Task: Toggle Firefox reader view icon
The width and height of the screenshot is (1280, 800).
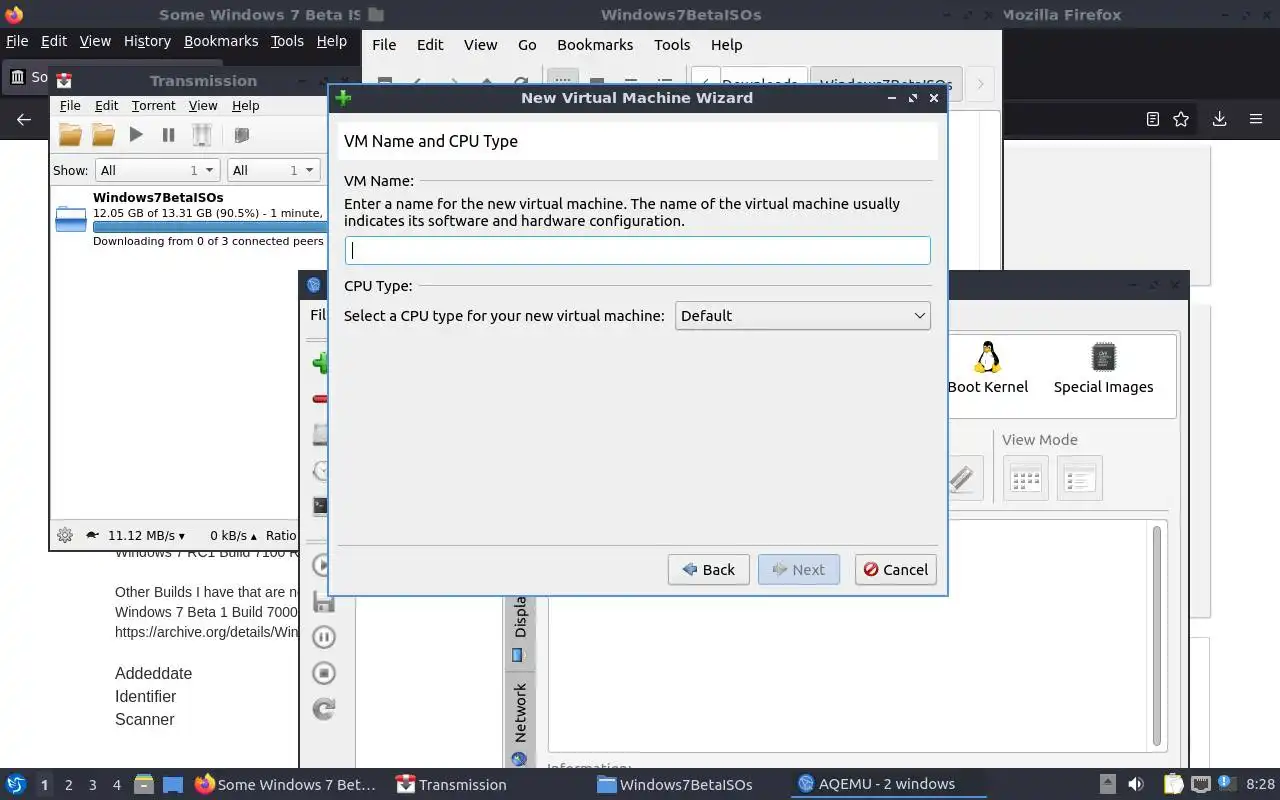Action: pyautogui.click(x=1152, y=119)
